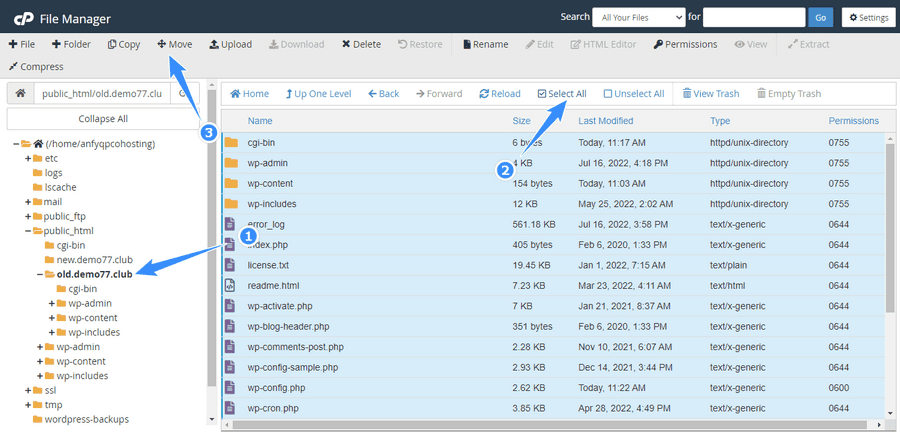The height and width of the screenshot is (432, 900).
Task: Sort by Permissions column header
Action: (854, 121)
